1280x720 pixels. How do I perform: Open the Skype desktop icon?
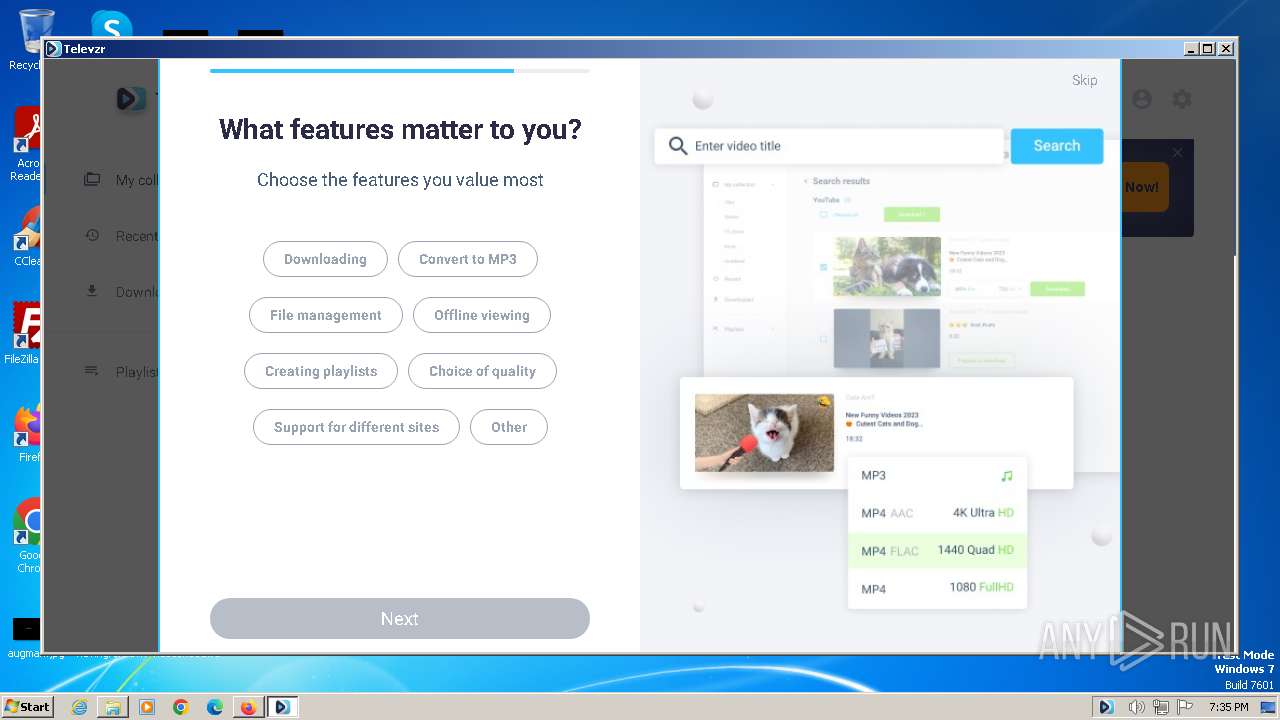[111, 25]
